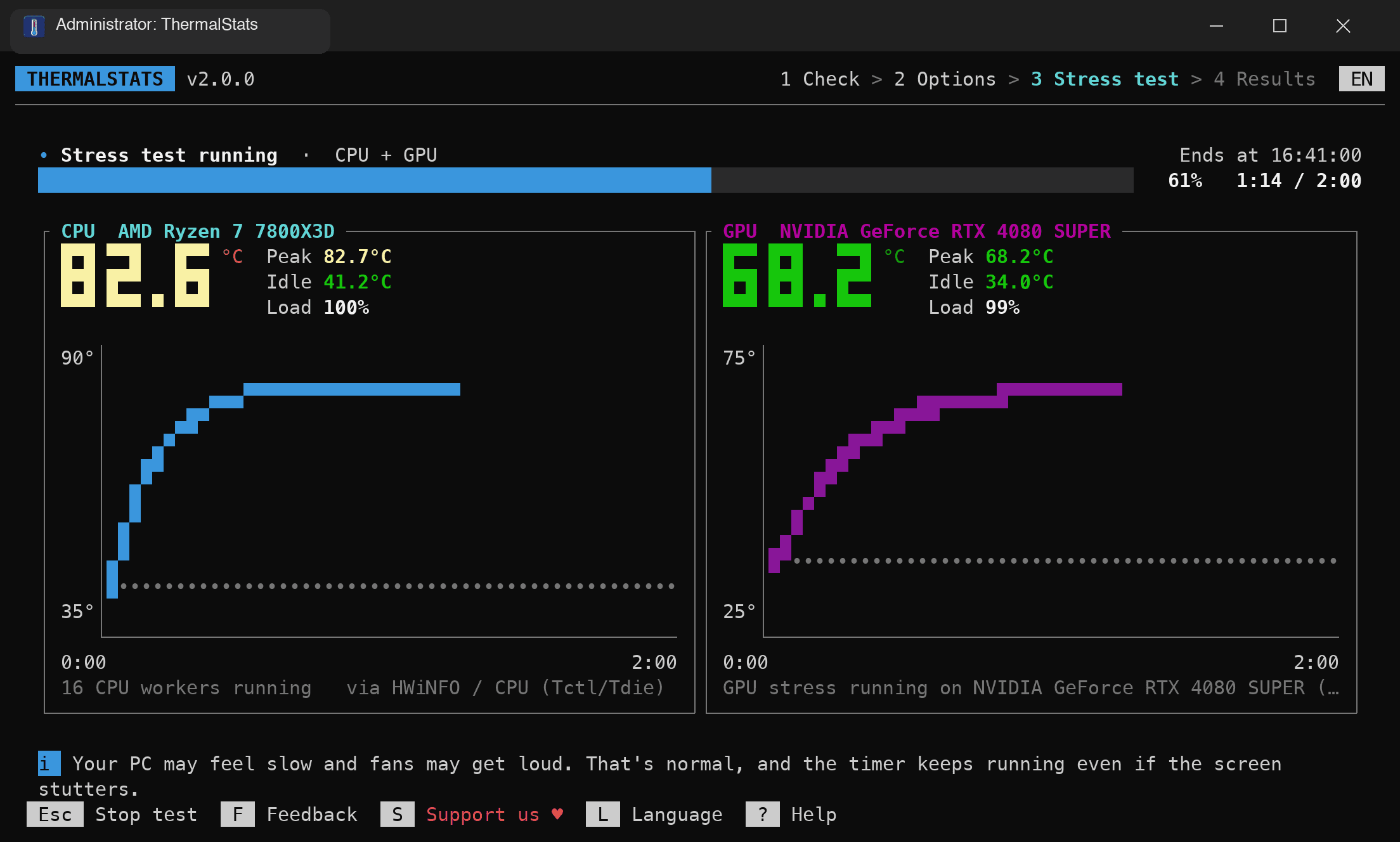Click the NVIDIA GeForce RTX 4080 SUPER title
The height and width of the screenshot is (842, 1400).
pyautogui.click(x=945, y=231)
